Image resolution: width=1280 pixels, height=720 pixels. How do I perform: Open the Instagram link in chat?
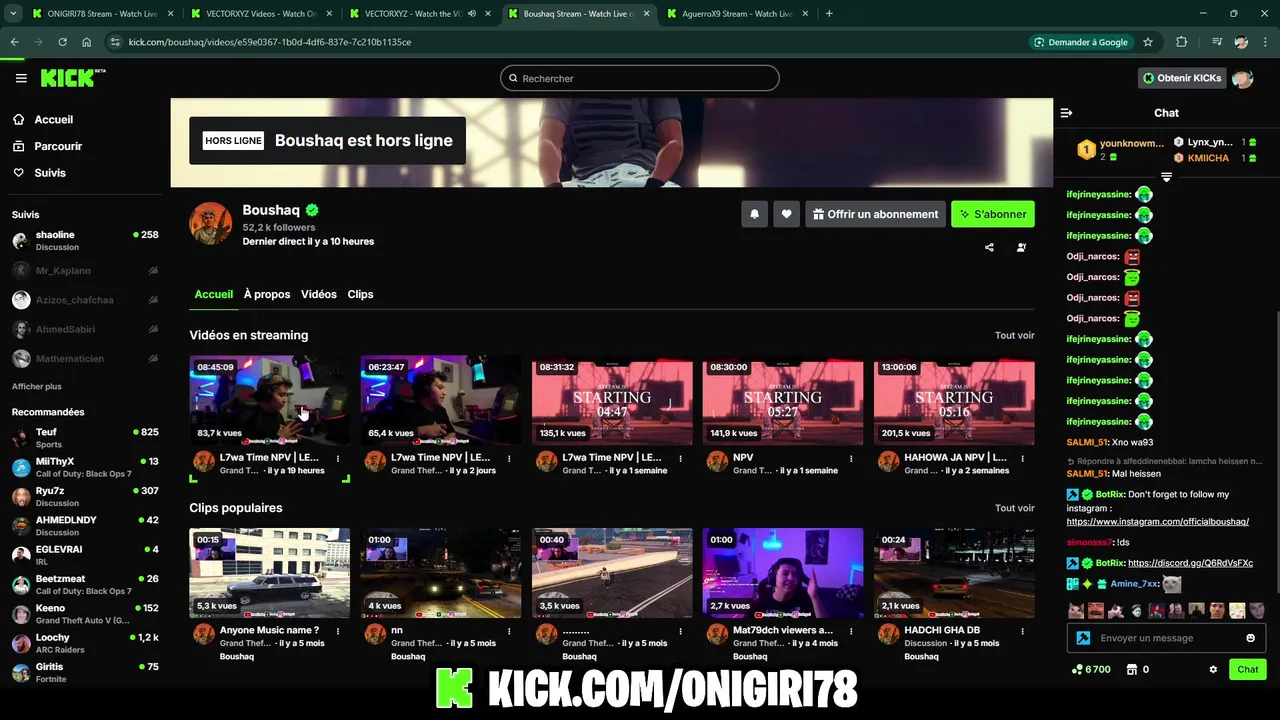pos(1158,522)
